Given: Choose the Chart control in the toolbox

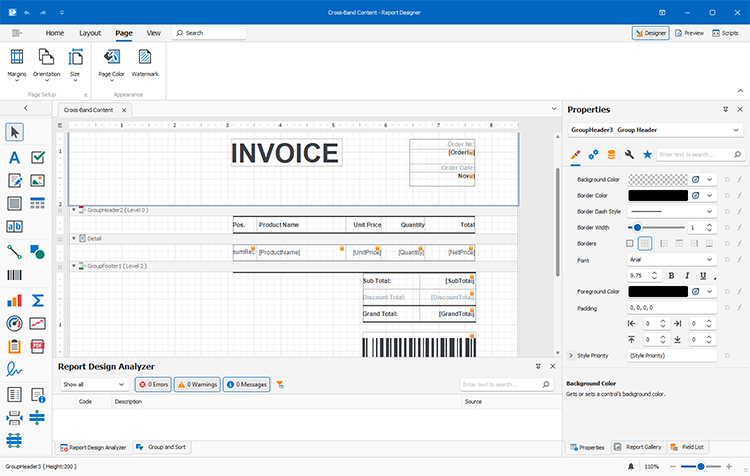Looking at the screenshot, I should [x=15, y=300].
